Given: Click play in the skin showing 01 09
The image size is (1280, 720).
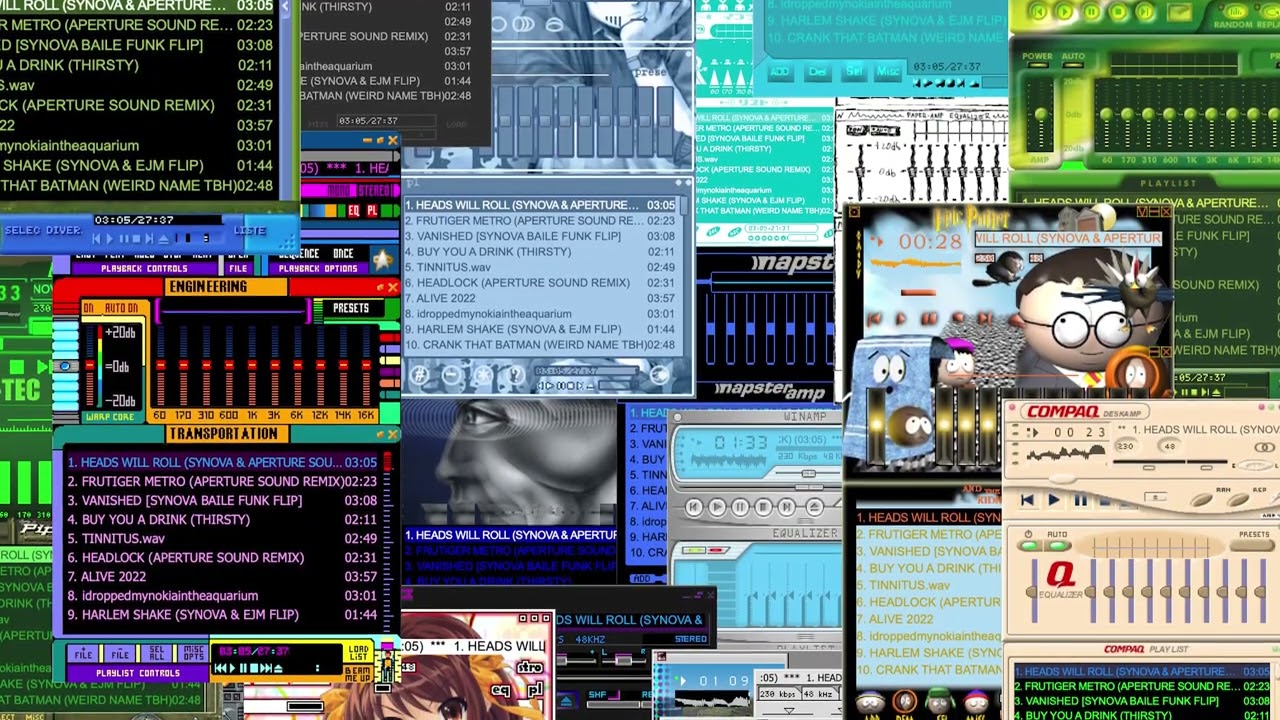Looking at the screenshot, I should pos(684,681).
